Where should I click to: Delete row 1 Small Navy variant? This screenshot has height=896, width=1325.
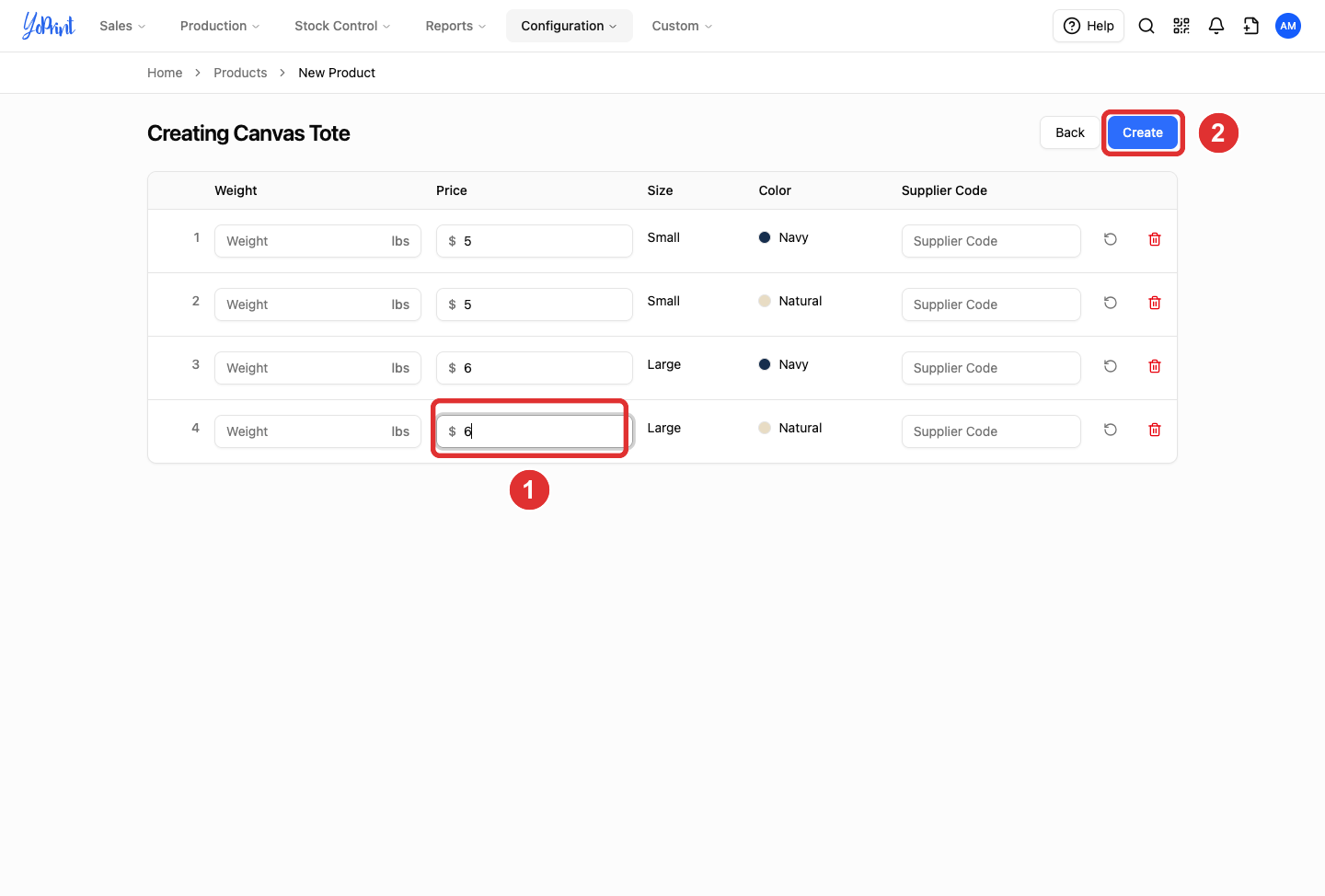(x=1155, y=239)
